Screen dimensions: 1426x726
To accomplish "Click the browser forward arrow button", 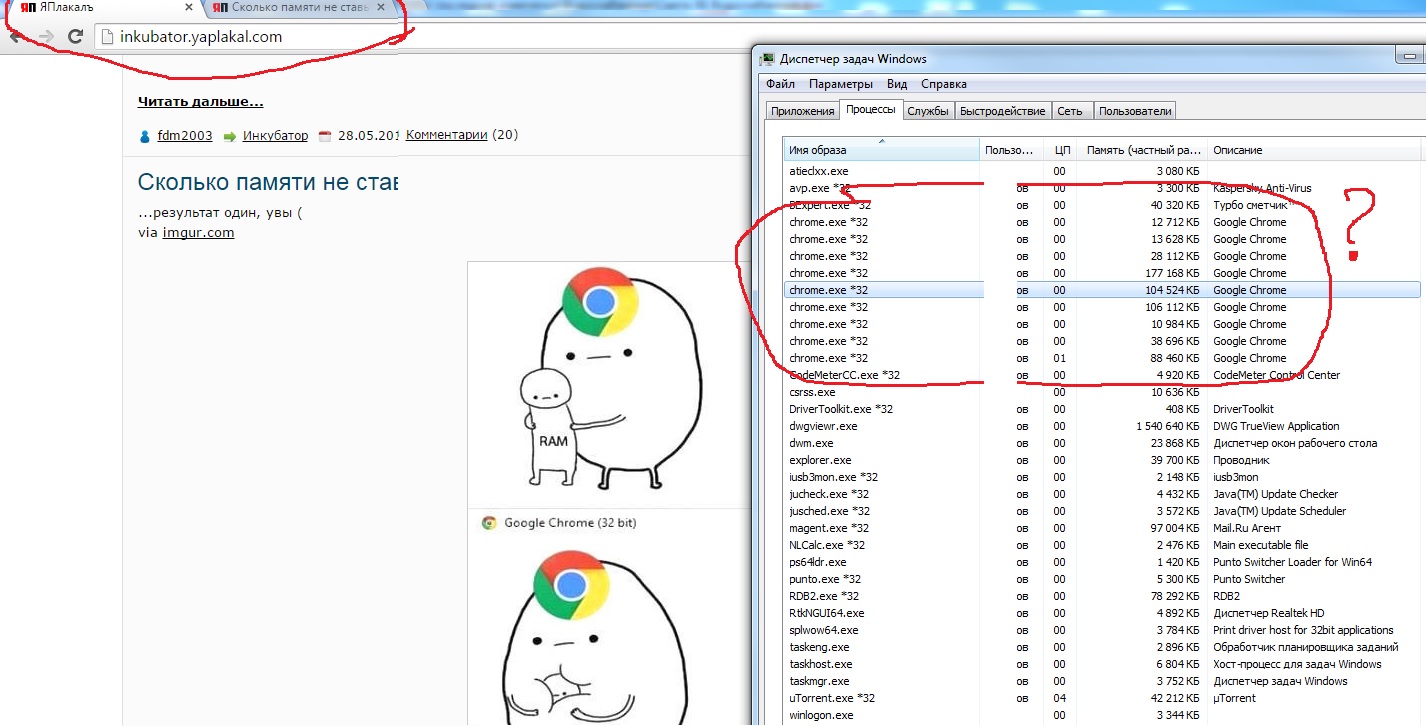I will pyautogui.click(x=46, y=37).
